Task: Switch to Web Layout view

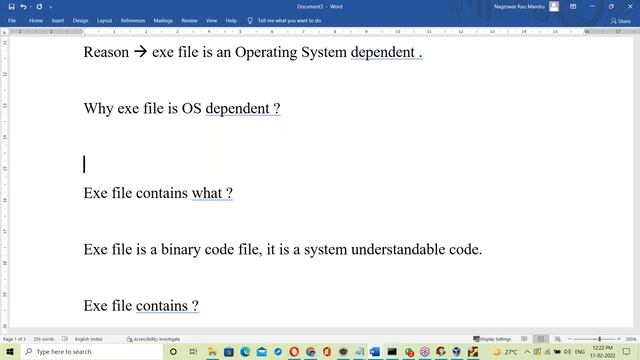Action: tap(557, 339)
